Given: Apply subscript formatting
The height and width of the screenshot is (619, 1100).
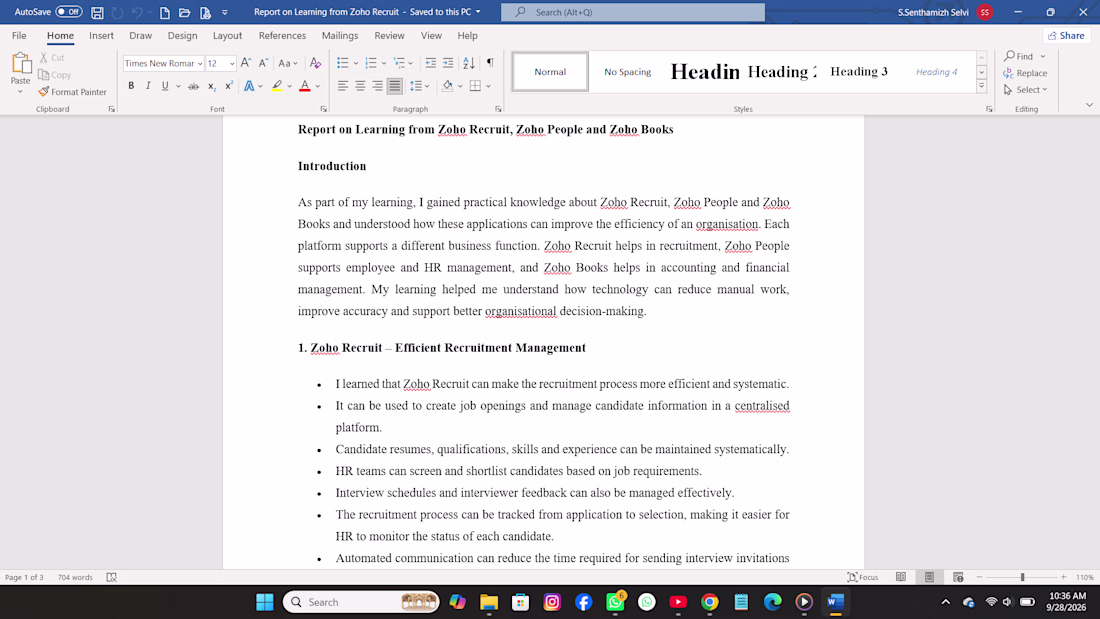Looking at the screenshot, I should [211, 86].
